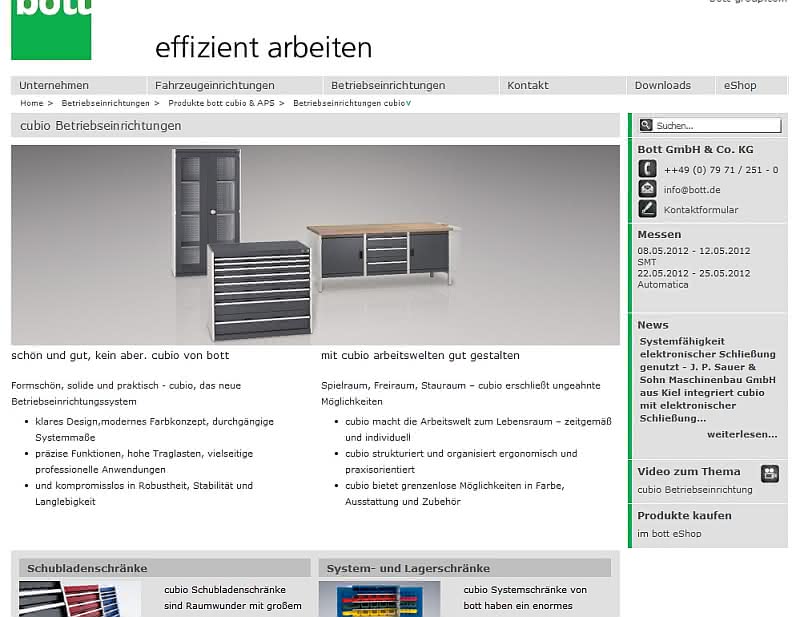Click the Betriebseinrichtungen breadcrumb
The image size is (800, 617).
(106, 103)
